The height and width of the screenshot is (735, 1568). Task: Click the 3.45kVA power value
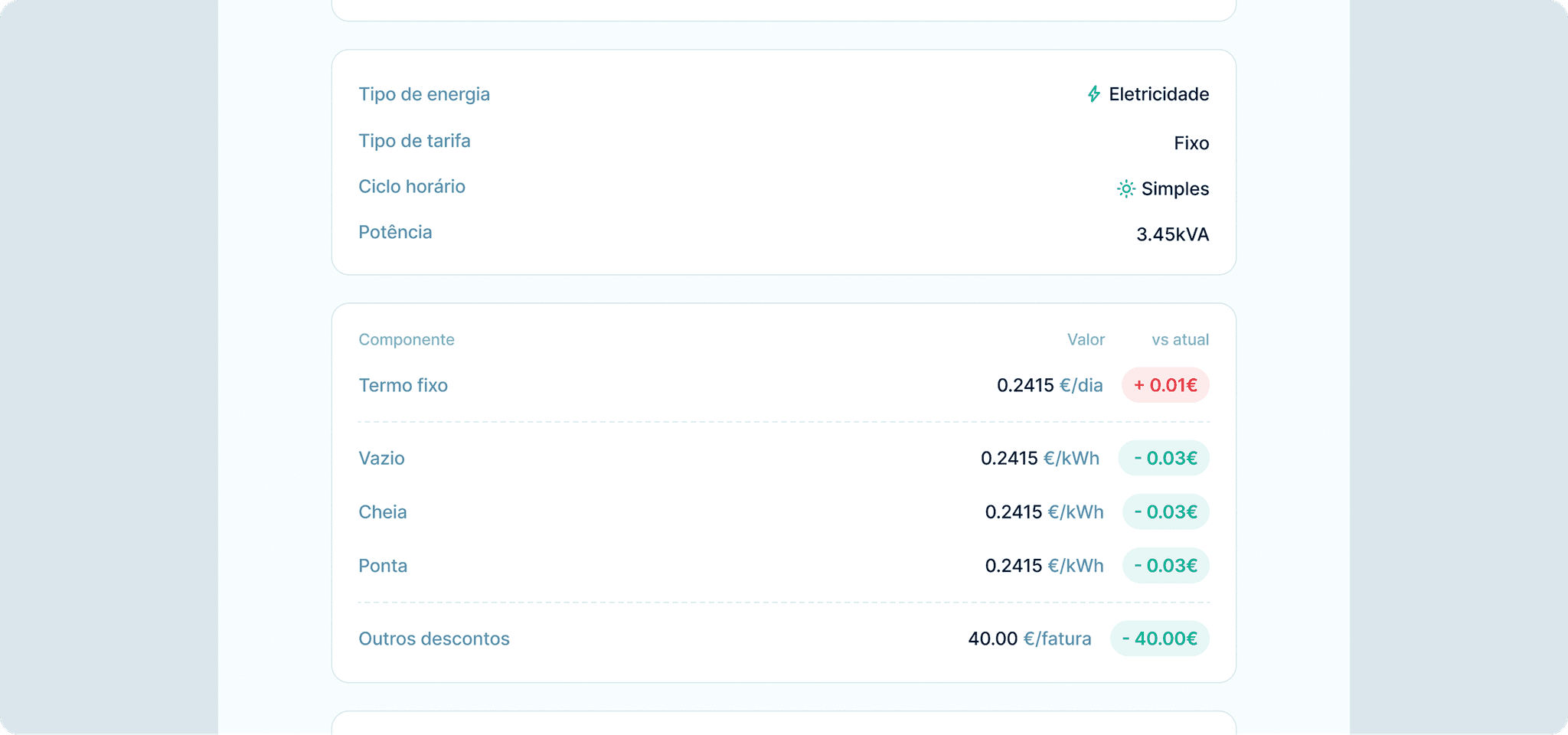1172,234
